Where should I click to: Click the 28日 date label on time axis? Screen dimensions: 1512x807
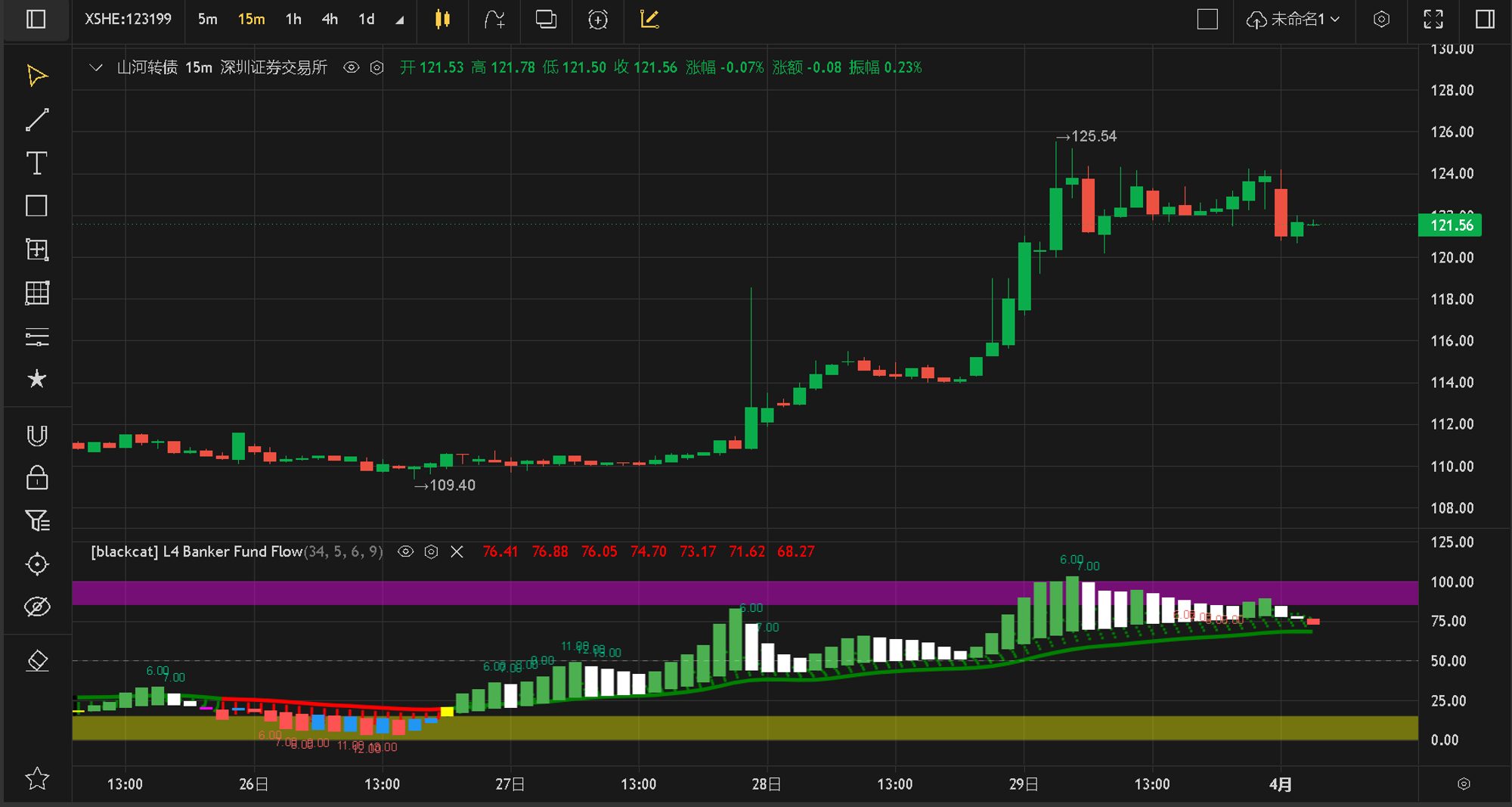(x=767, y=784)
